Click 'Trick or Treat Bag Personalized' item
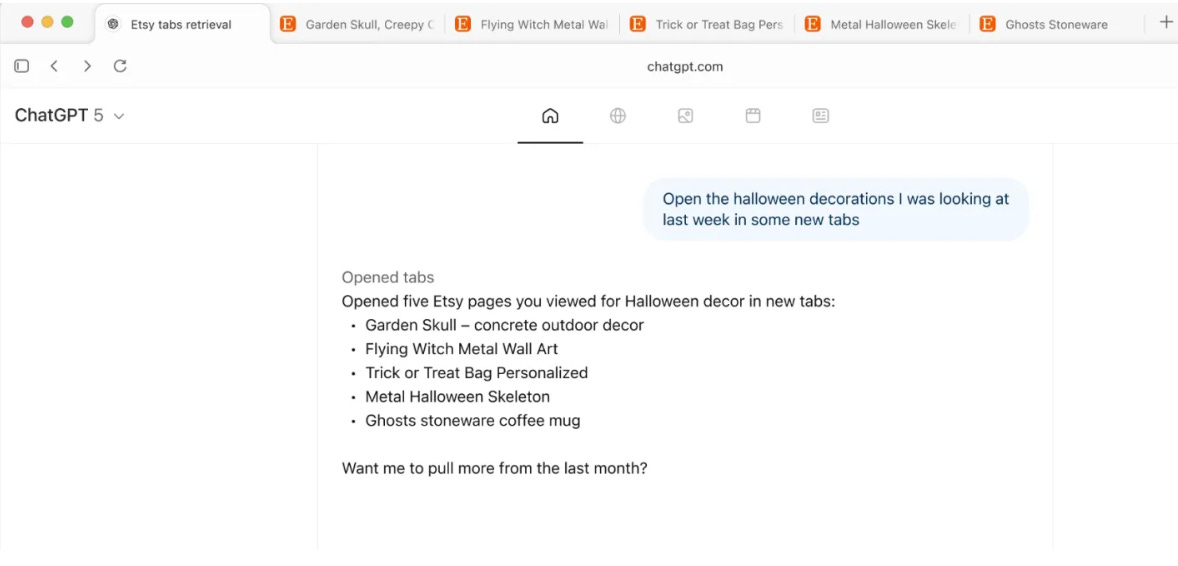The image size is (1178, 566). point(476,373)
